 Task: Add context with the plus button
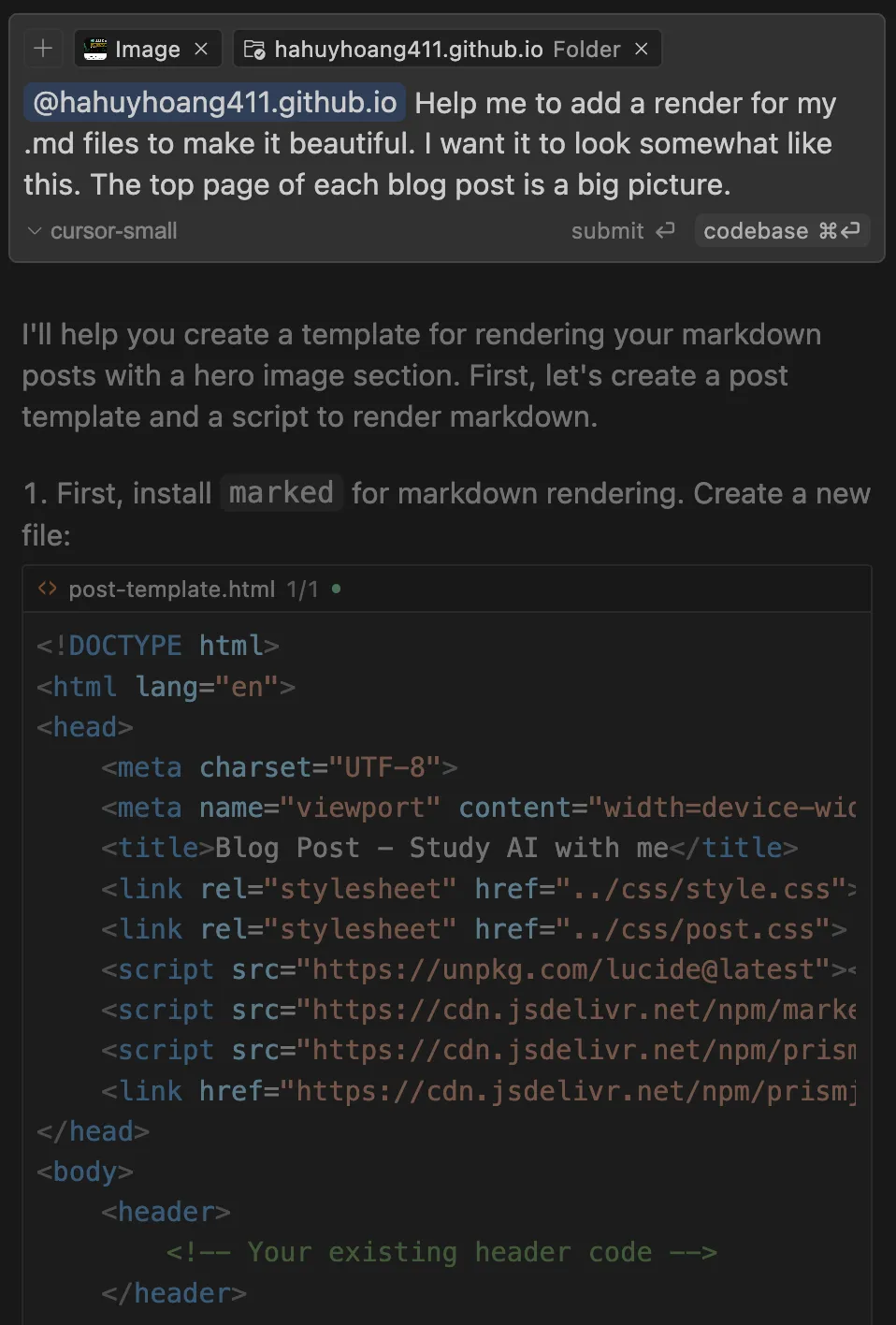point(43,49)
